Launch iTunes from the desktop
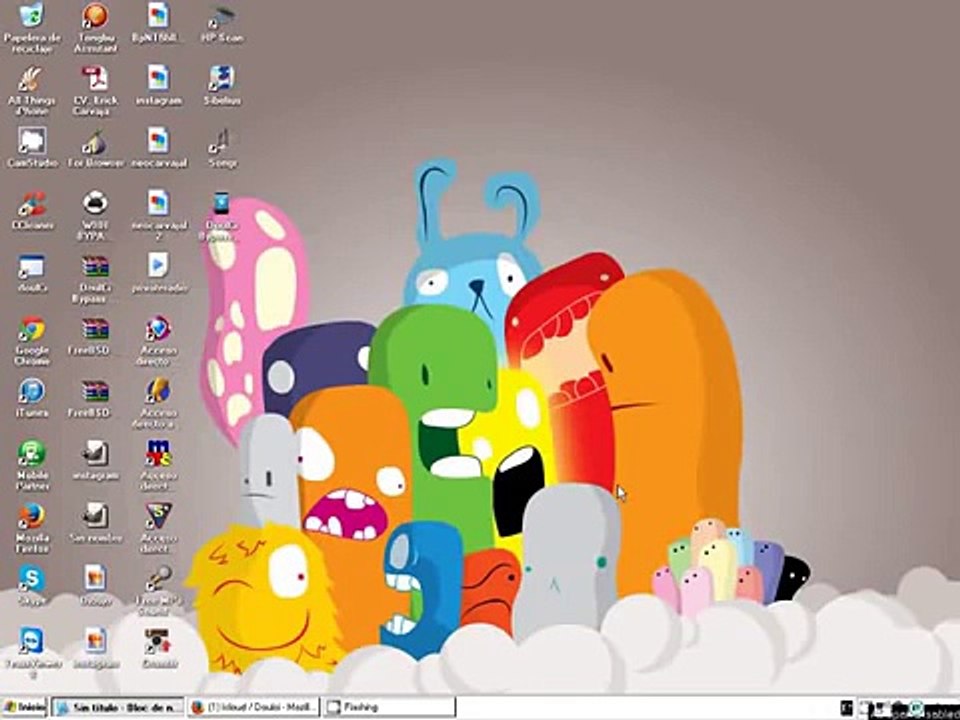The image size is (960, 720). (x=32, y=399)
